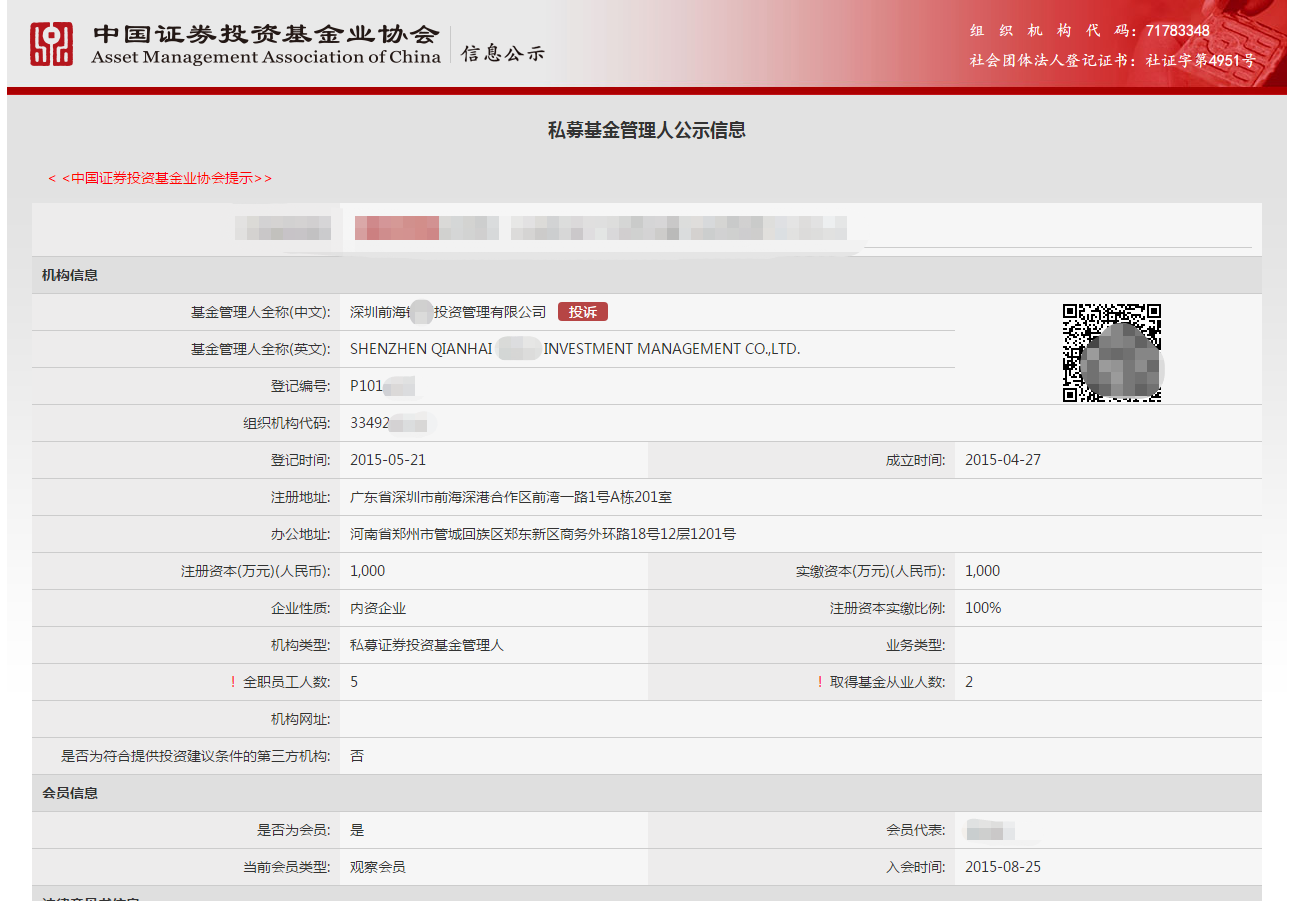Click the 中国证券投资基金业协会 header title

[x=266, y=33]
